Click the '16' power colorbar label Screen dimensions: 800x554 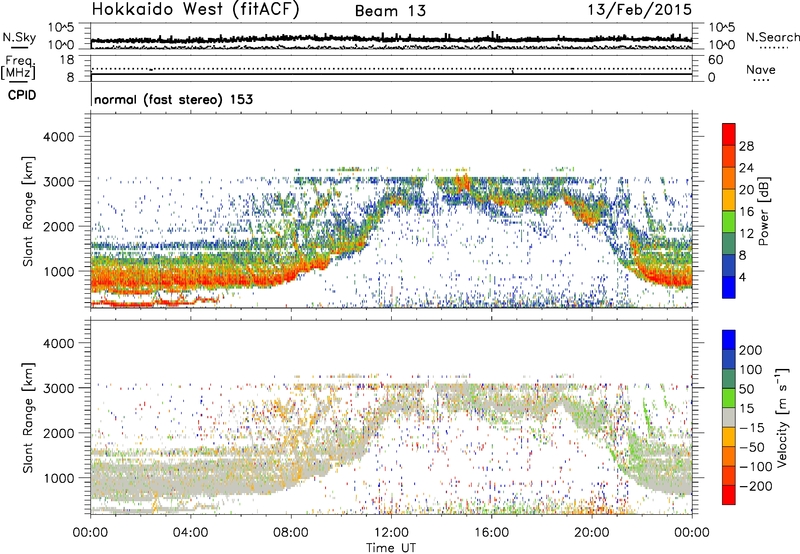[746, 212]
